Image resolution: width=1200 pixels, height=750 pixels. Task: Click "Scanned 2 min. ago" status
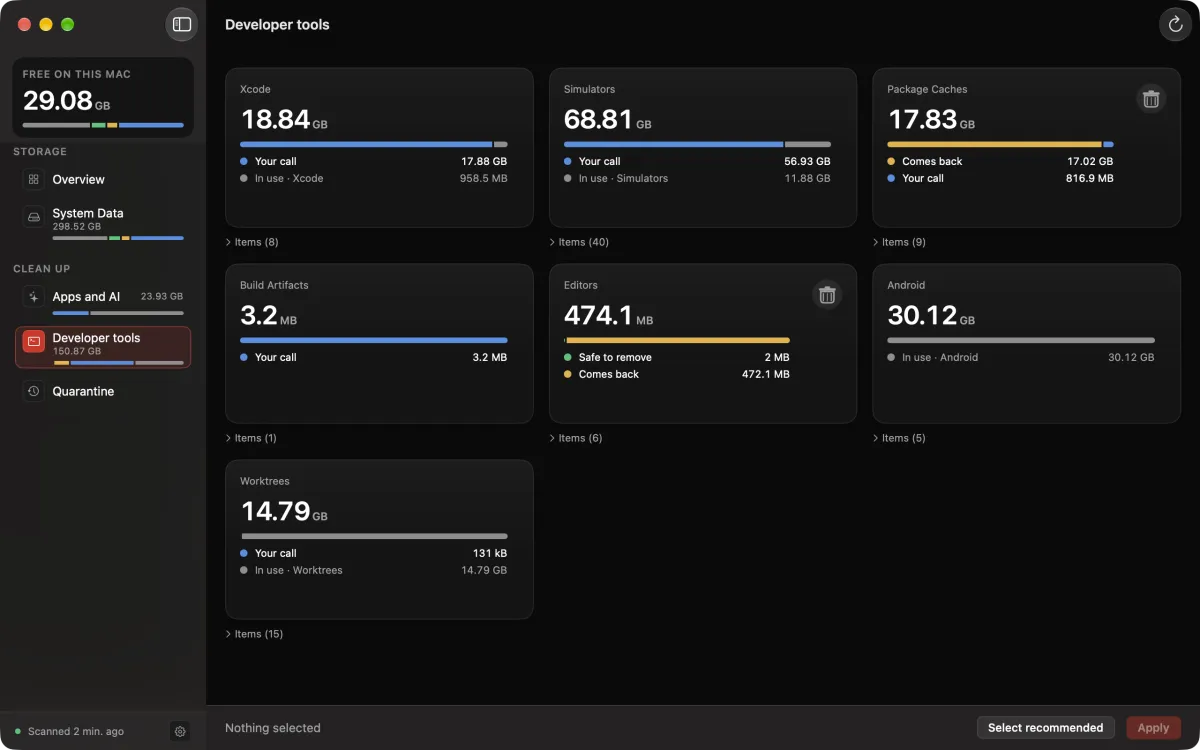point(76,731)
